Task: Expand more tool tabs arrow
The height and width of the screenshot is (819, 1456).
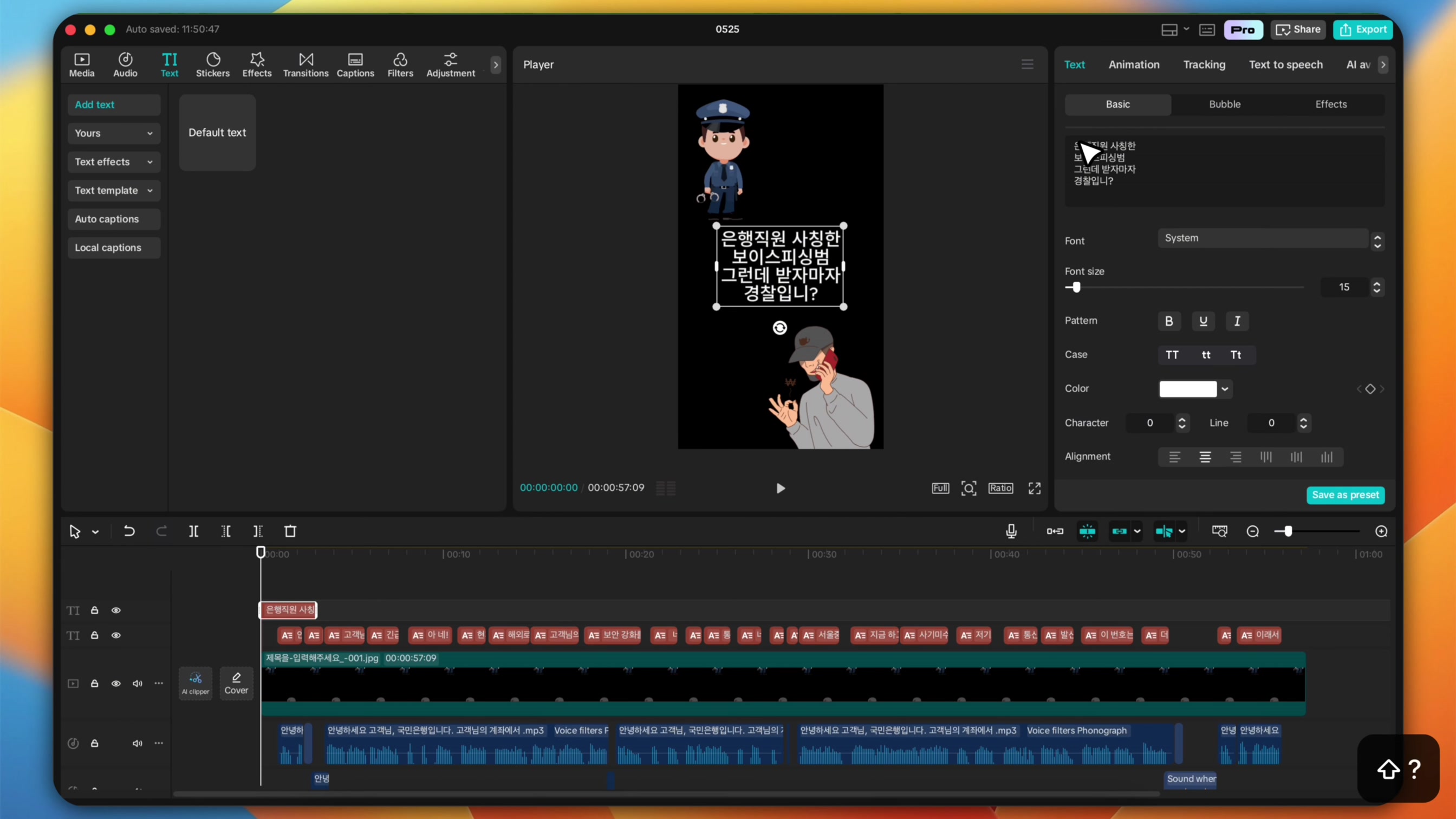Action: coord(496,65)
